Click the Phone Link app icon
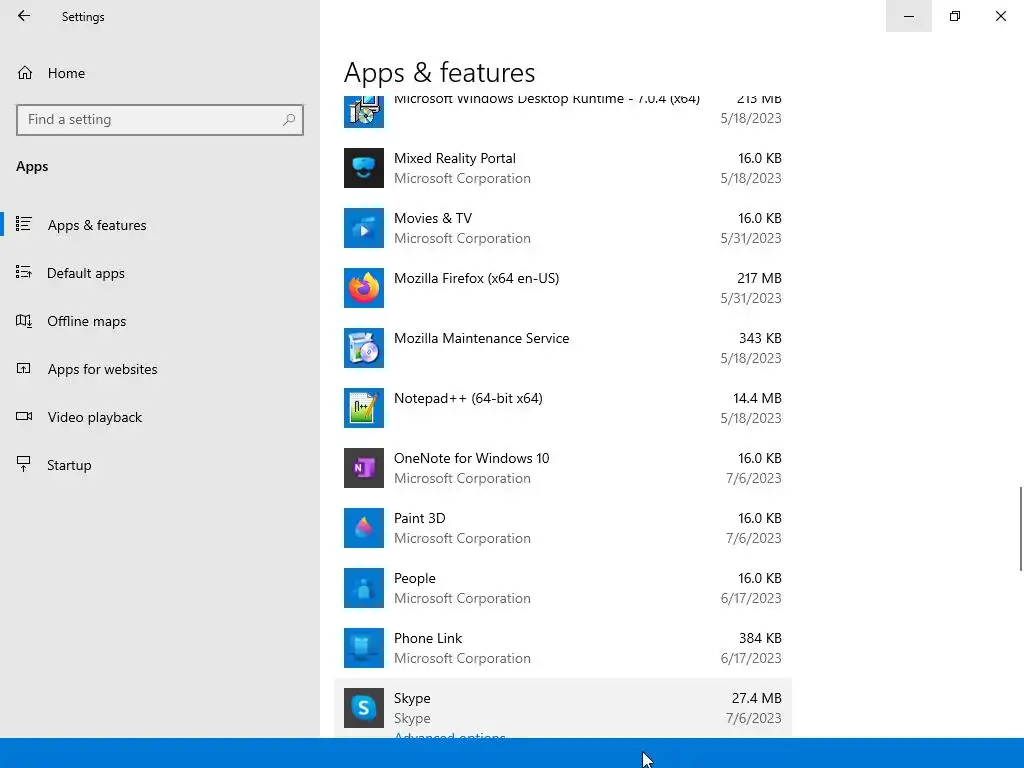Image resolution: width=1024 pixels, height=768 pixels. [364, 648]
